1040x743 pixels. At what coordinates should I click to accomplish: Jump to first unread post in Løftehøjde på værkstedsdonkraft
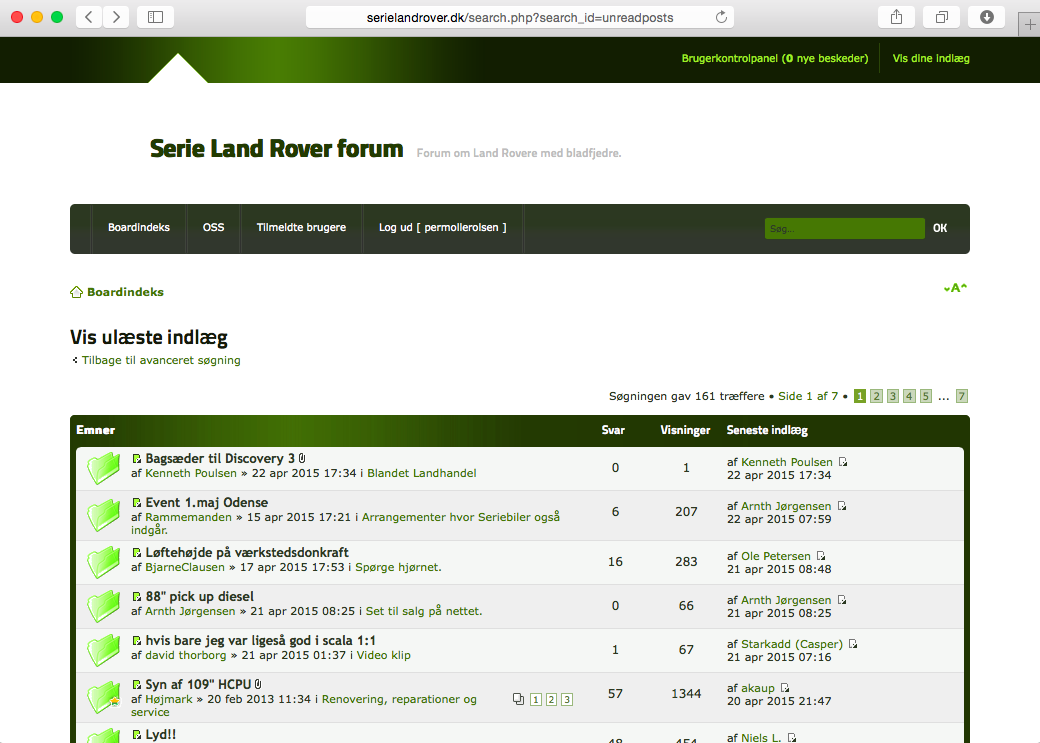tap(137, 553)
